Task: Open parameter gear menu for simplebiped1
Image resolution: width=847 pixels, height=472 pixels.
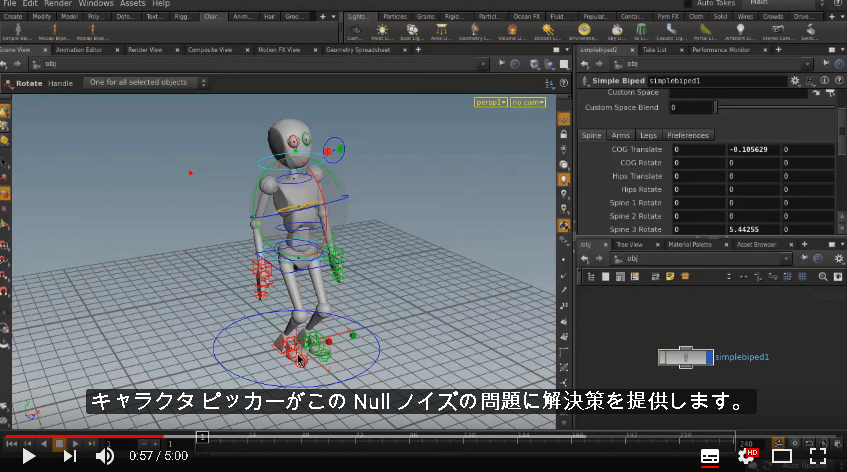Action: (x=795, y=80)
